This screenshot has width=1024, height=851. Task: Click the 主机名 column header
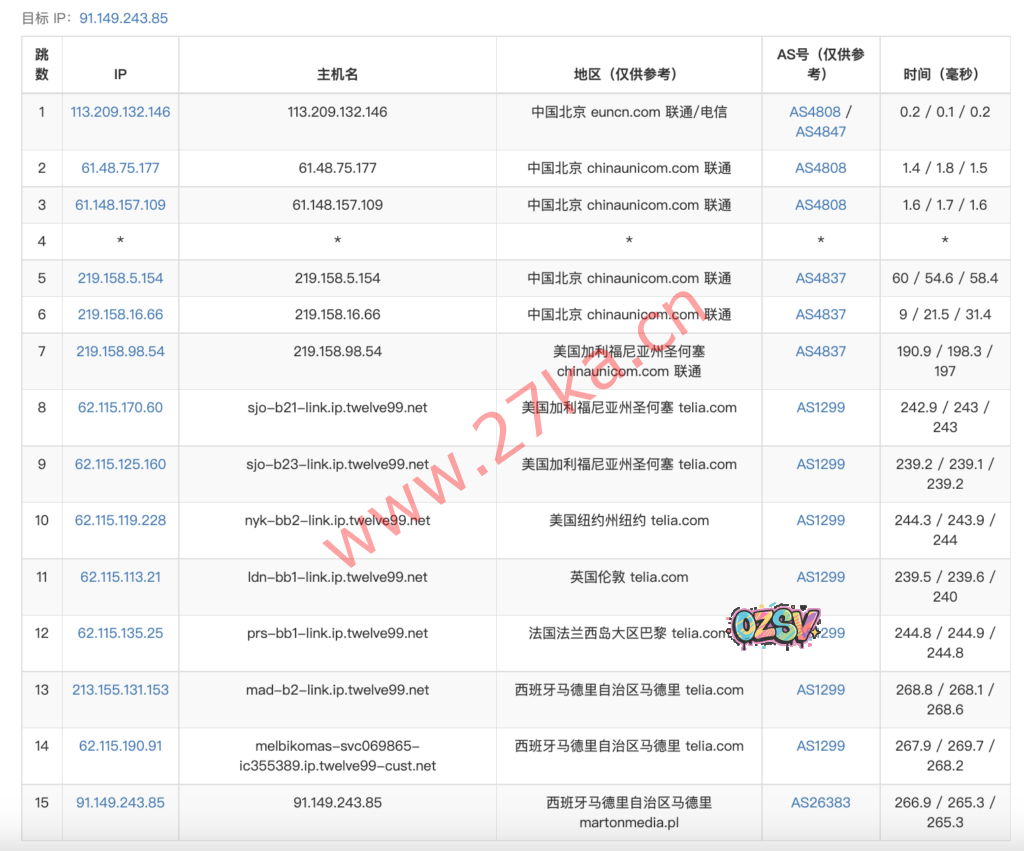point(337,74)
